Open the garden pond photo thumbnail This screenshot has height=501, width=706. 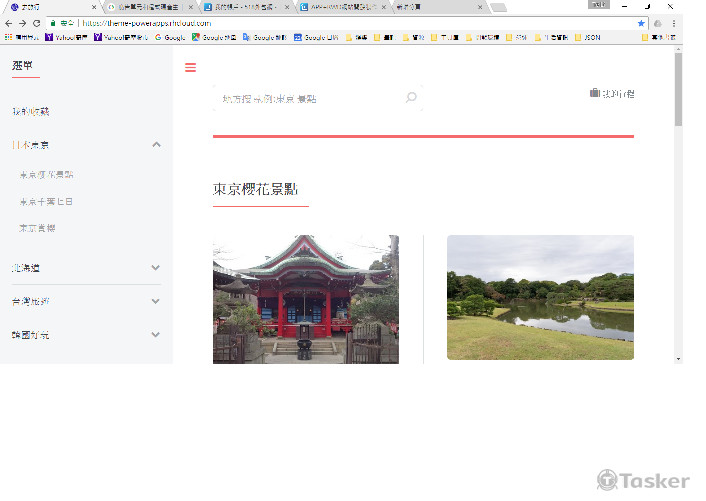[540, 297]
